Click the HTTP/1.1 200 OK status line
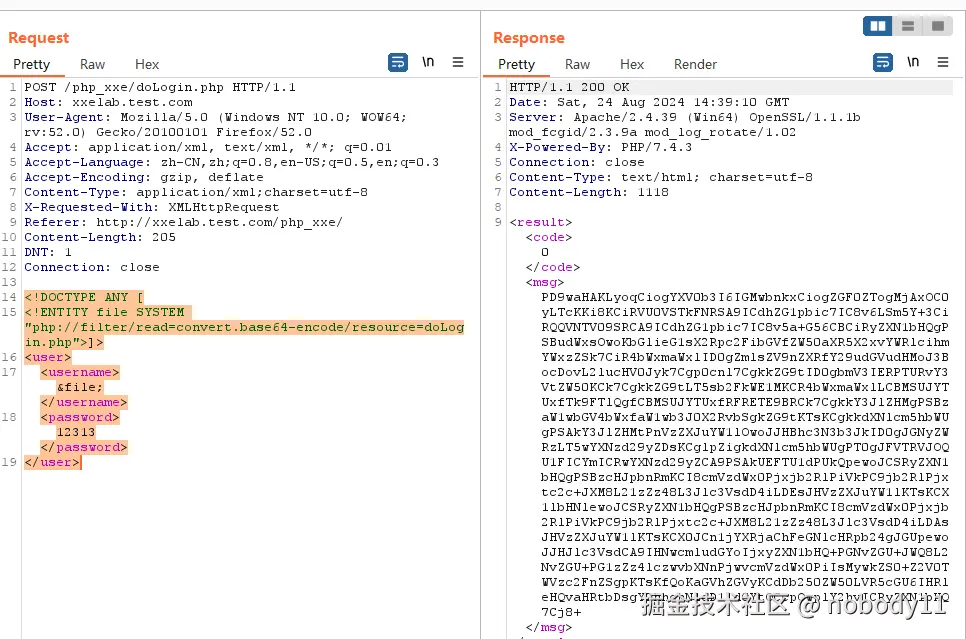The image size is (966, 639). tap(569, 88)
